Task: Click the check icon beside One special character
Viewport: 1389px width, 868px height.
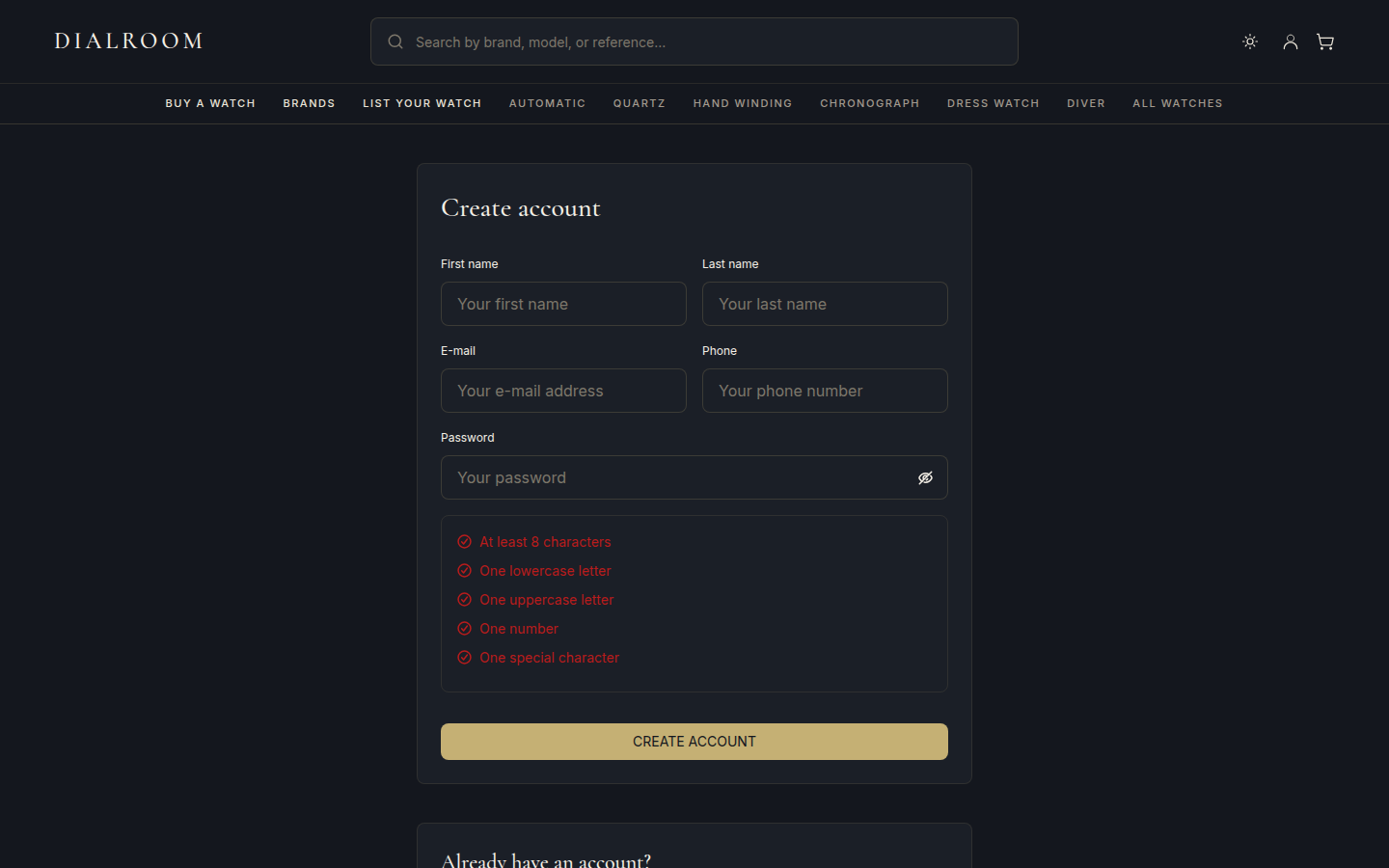Action: click(x=464, y=658)
